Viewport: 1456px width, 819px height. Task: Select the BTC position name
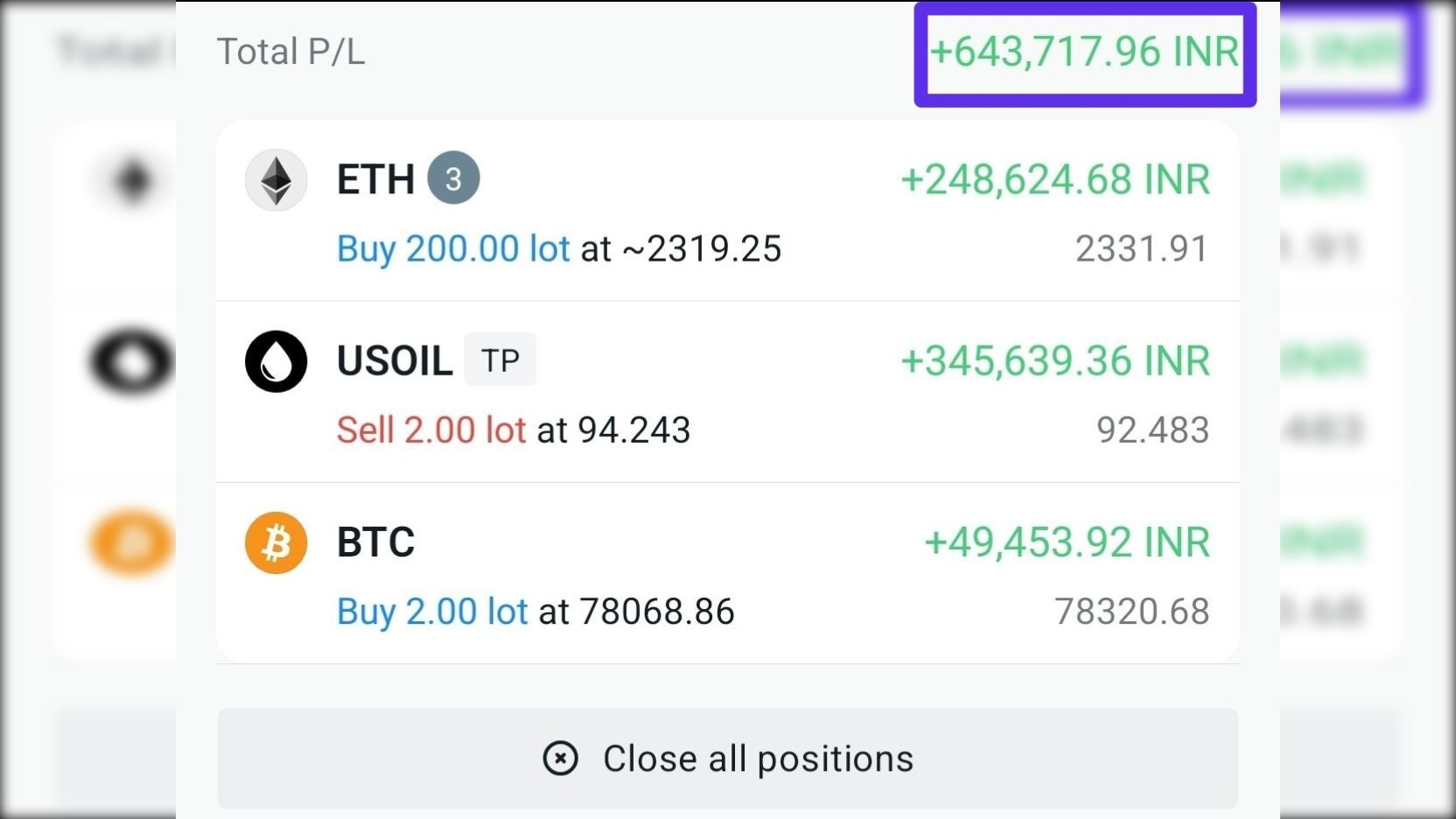point(375,542)
